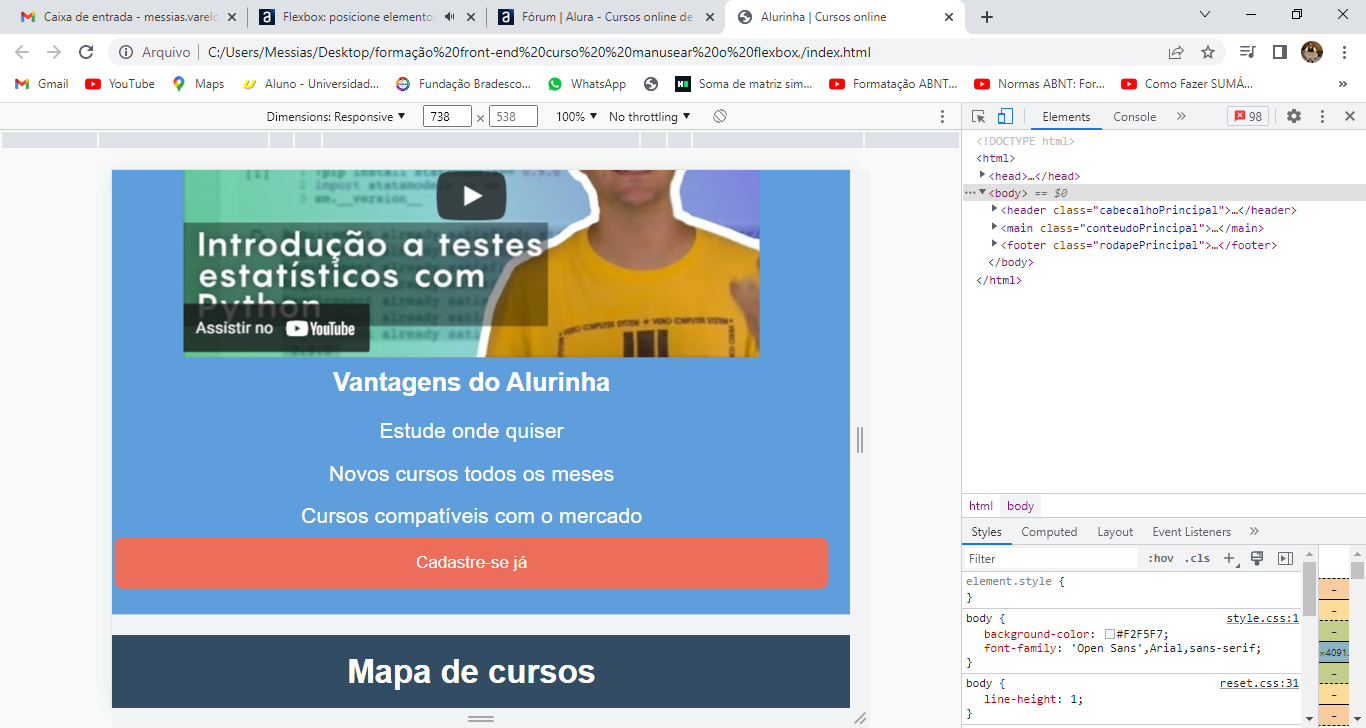The height and width of the screenshot is (728, 1366).
Task: Select the body breadcrumb
Action: pos(1020,506)
